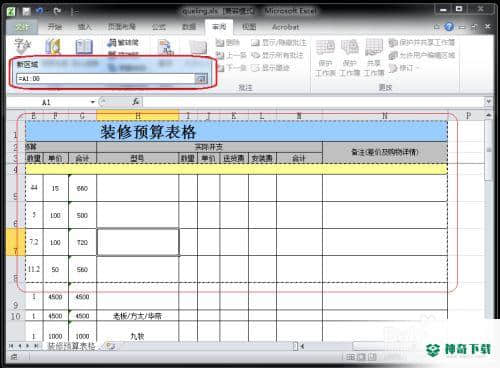This screenshot has height=368, width=500.
Task: Toggle Show Ink (显示墨迹)
Action: point(271,68)
